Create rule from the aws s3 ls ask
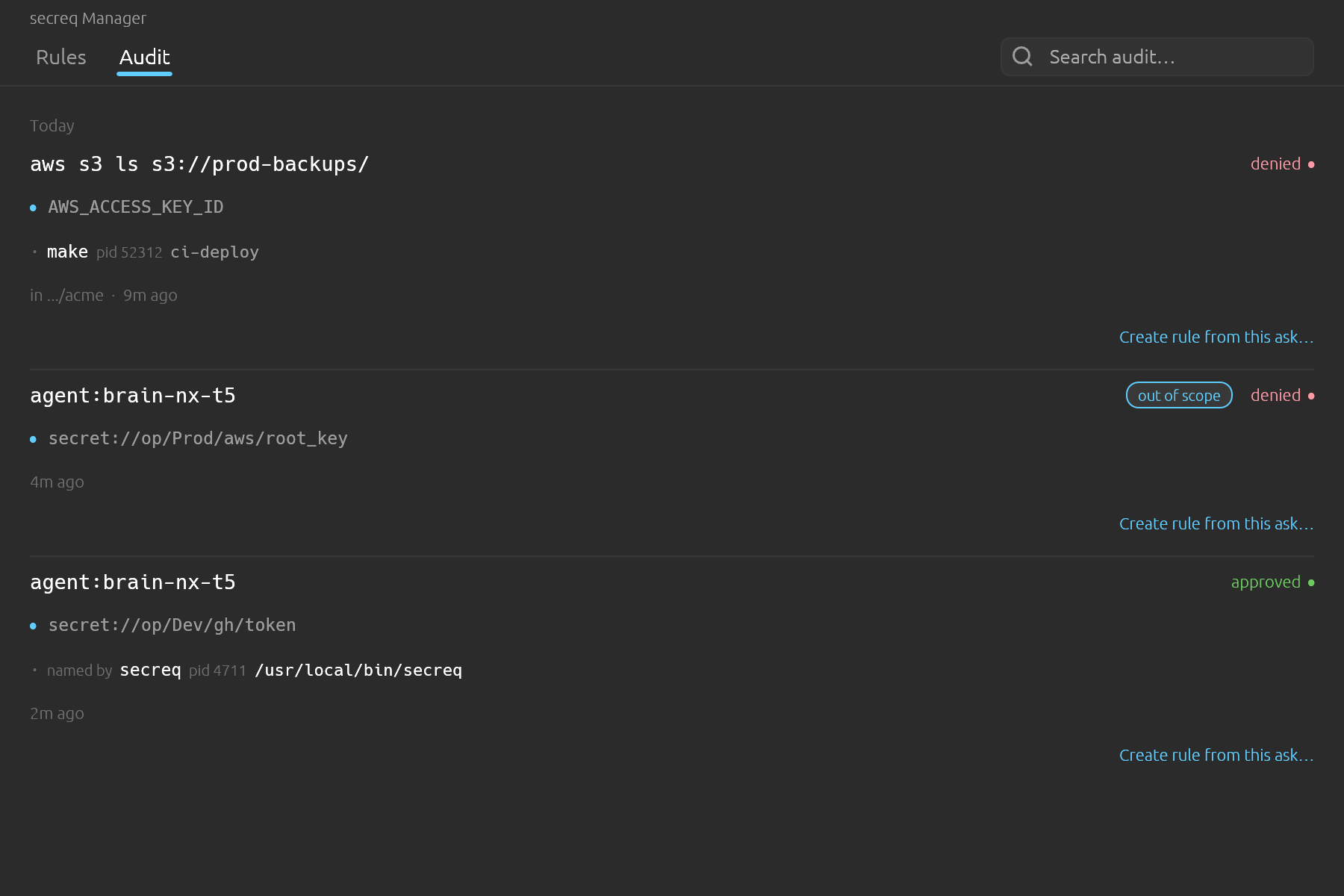 click(1216, 337)
